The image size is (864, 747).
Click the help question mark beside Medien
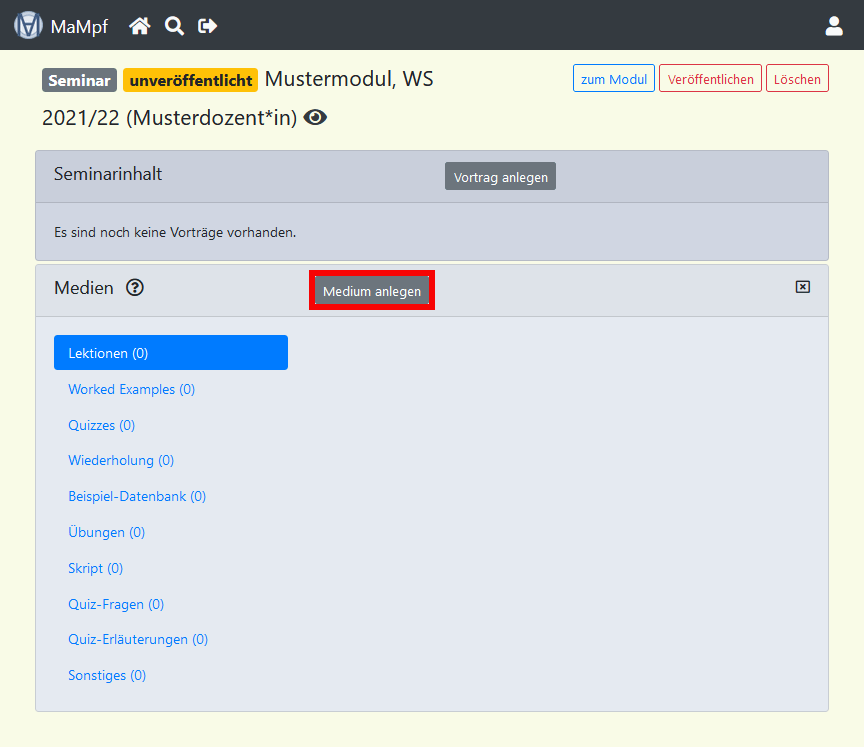tap(135, 288)
